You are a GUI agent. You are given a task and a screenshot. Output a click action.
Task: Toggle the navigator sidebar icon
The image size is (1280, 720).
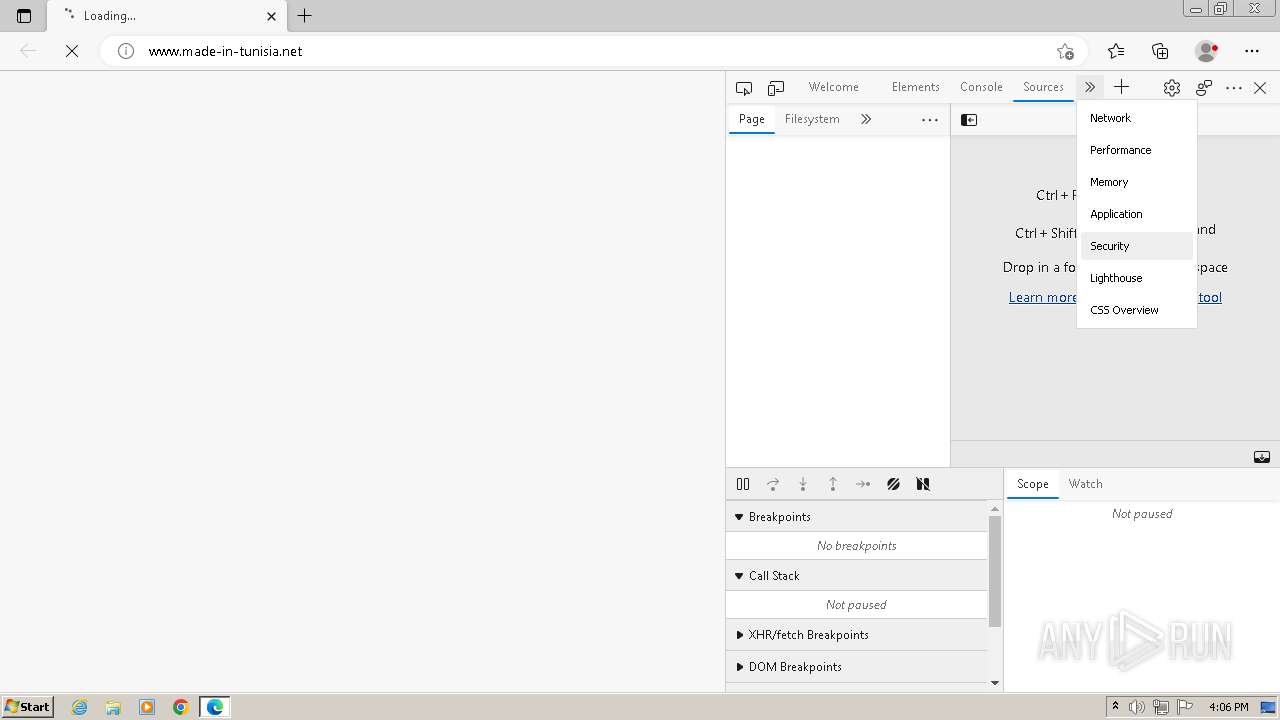coord(969,120)
